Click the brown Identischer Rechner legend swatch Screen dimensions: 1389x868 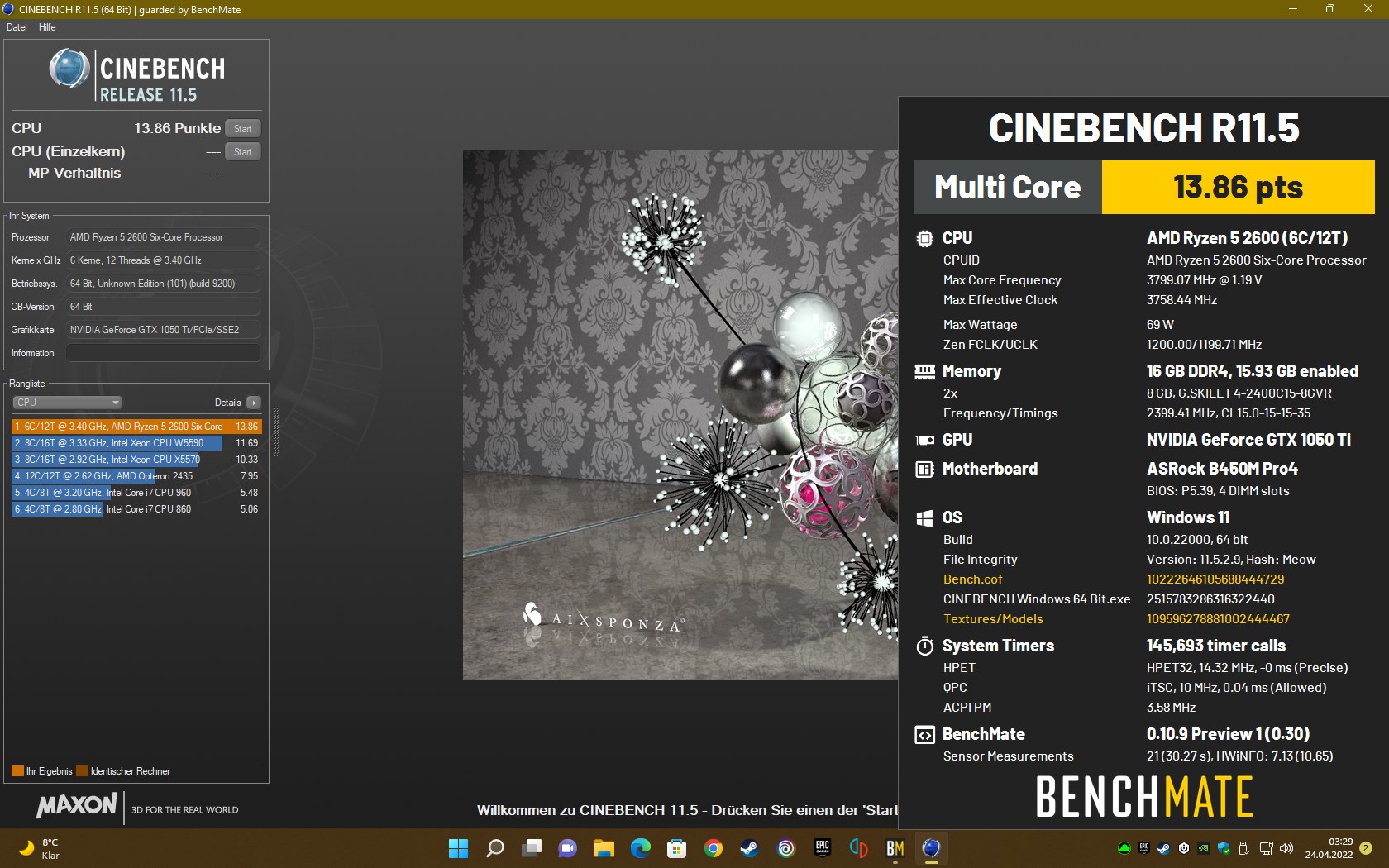click(82, 771)
